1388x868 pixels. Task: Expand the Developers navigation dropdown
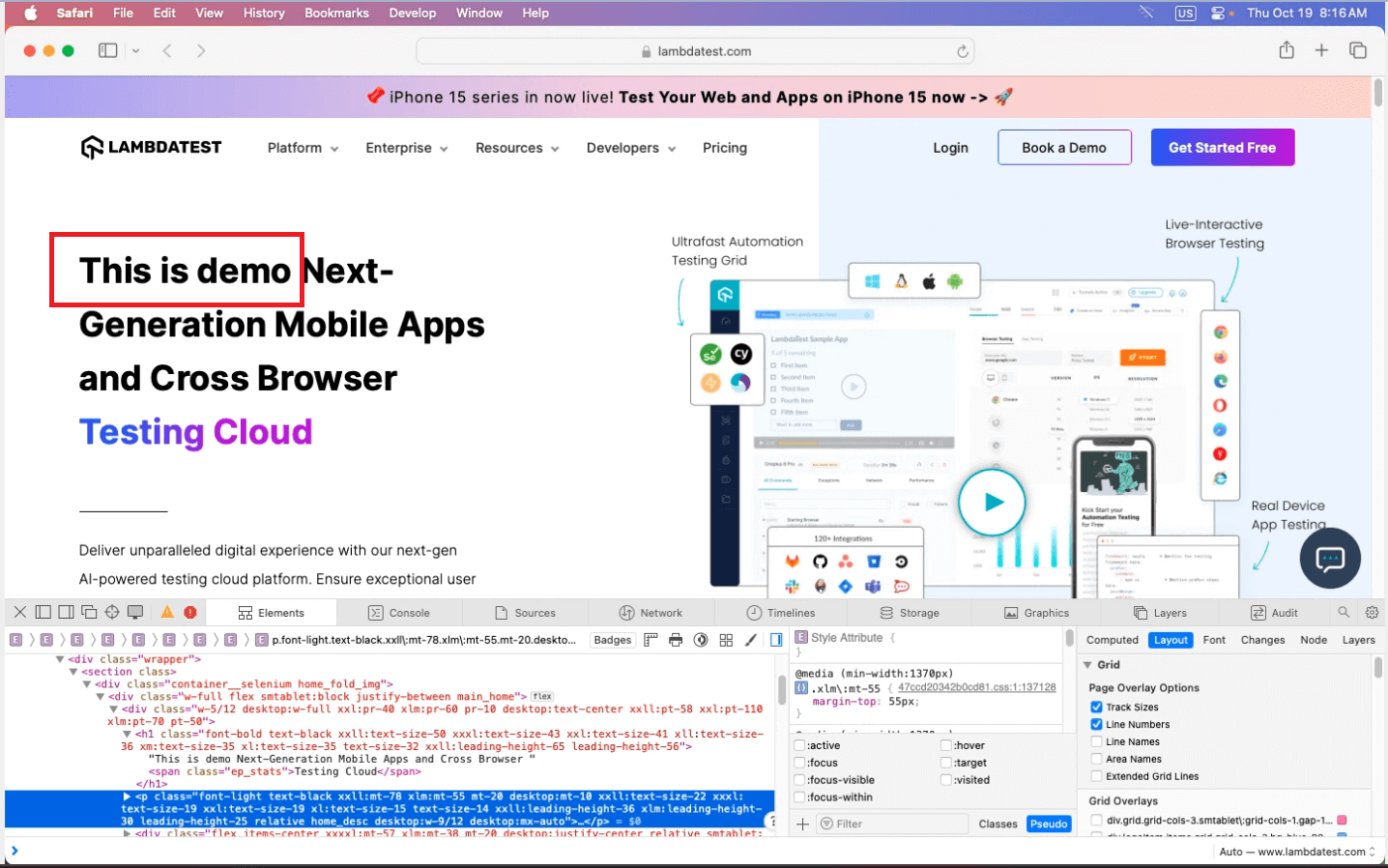631,148
